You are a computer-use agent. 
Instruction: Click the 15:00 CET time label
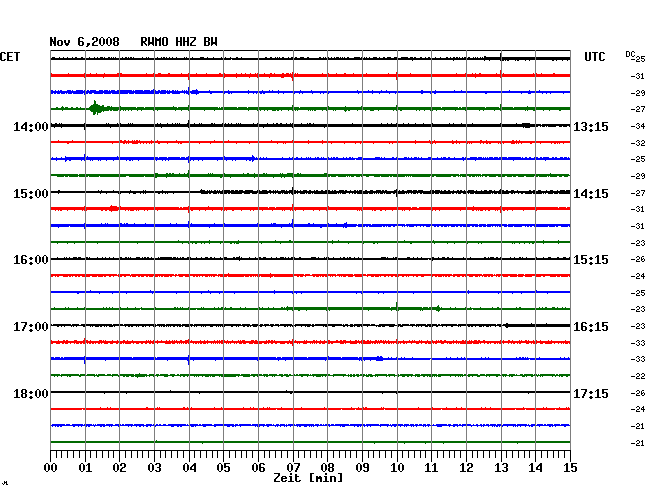pyautogui.click(x=31, y=194)
